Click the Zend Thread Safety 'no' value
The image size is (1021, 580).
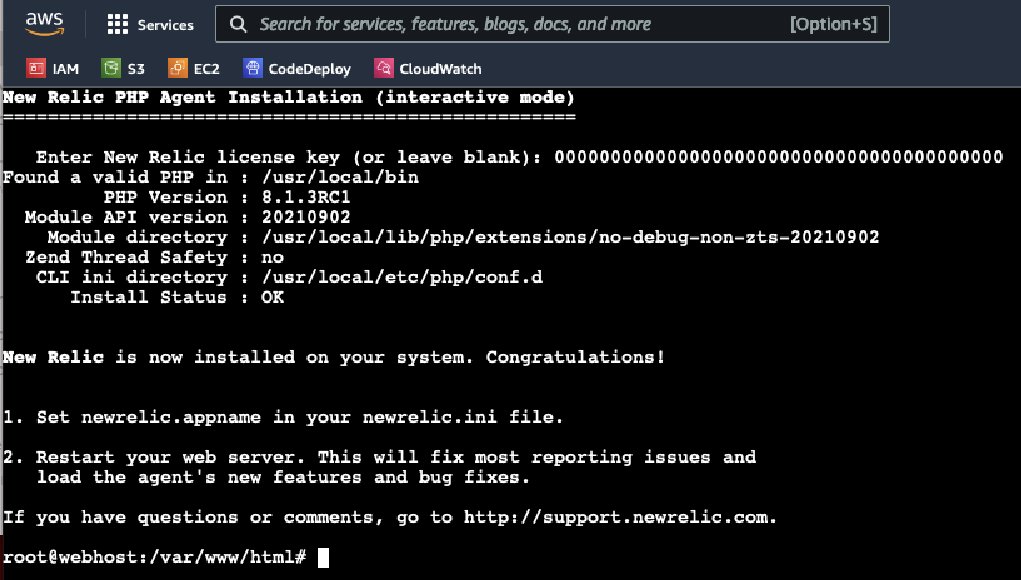pos(273,257)
